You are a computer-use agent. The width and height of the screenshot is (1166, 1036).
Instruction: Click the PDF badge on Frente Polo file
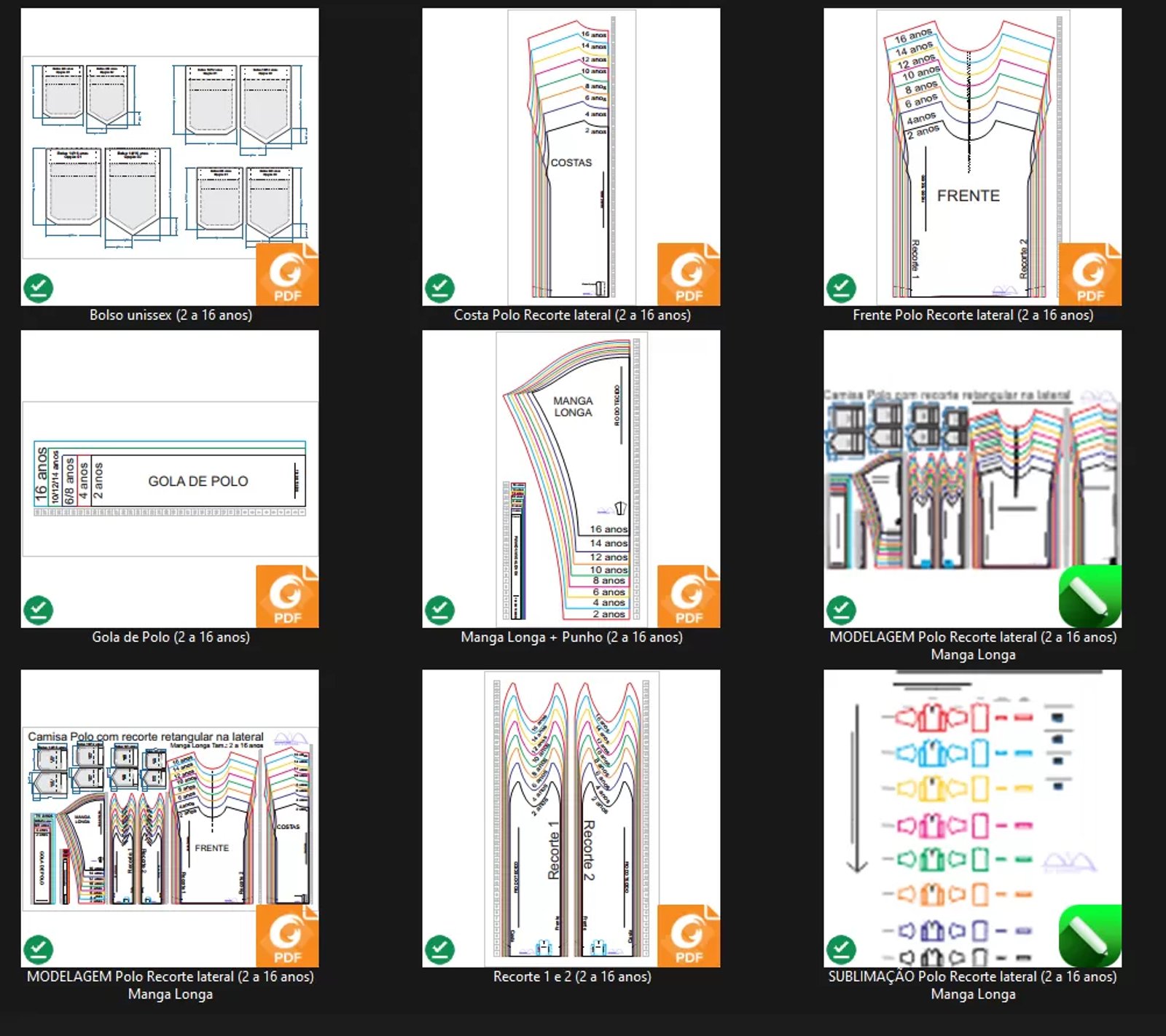(1089, 274)
